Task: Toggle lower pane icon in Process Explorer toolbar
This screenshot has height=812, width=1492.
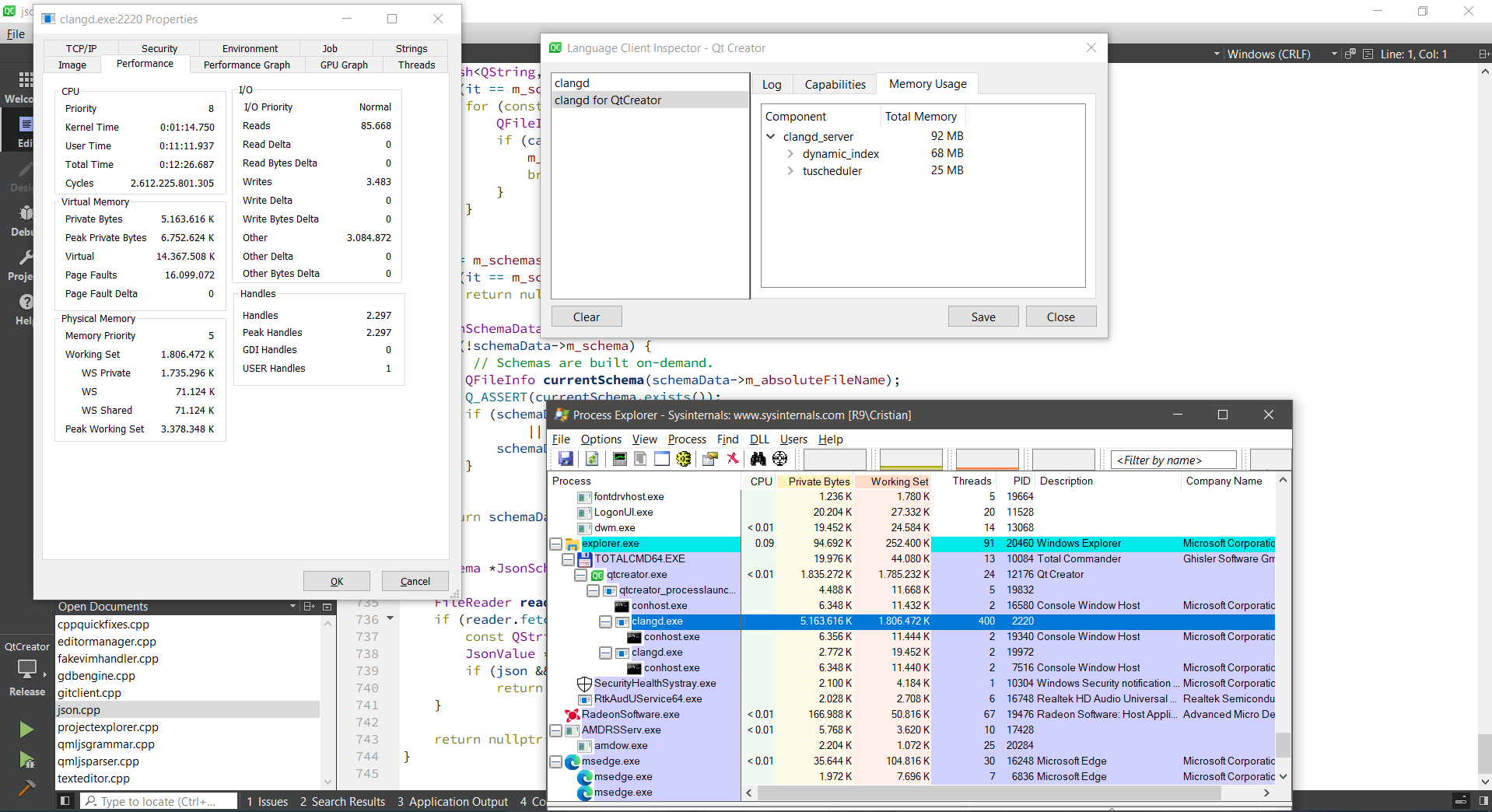Action: pyautogui.click(x=661, y=459)
